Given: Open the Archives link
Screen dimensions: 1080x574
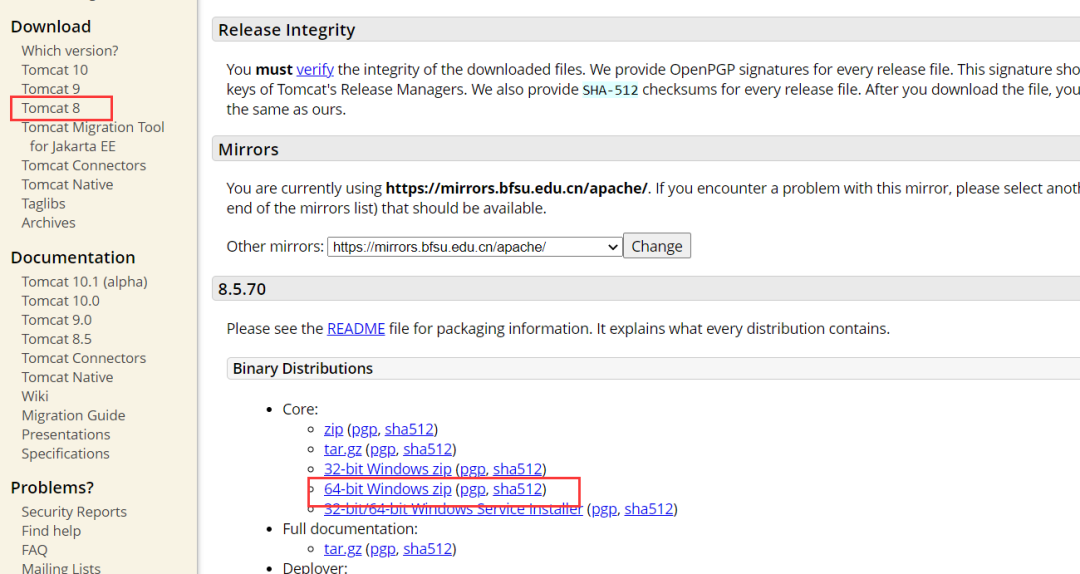Looking at the screenshot, I should 49,223.
